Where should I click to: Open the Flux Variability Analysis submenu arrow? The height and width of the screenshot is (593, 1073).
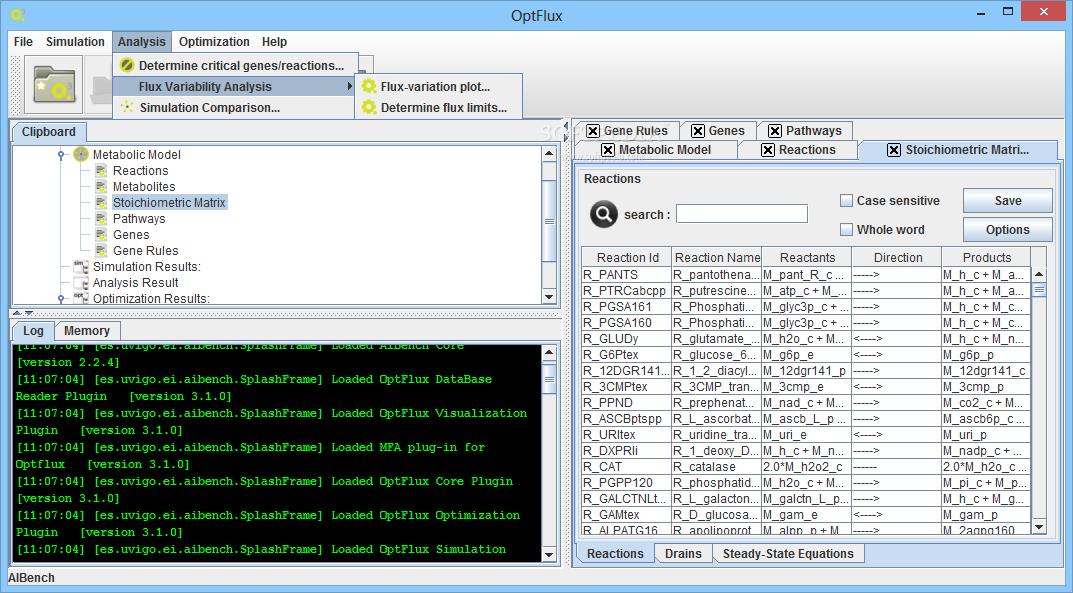coord(350,86)
